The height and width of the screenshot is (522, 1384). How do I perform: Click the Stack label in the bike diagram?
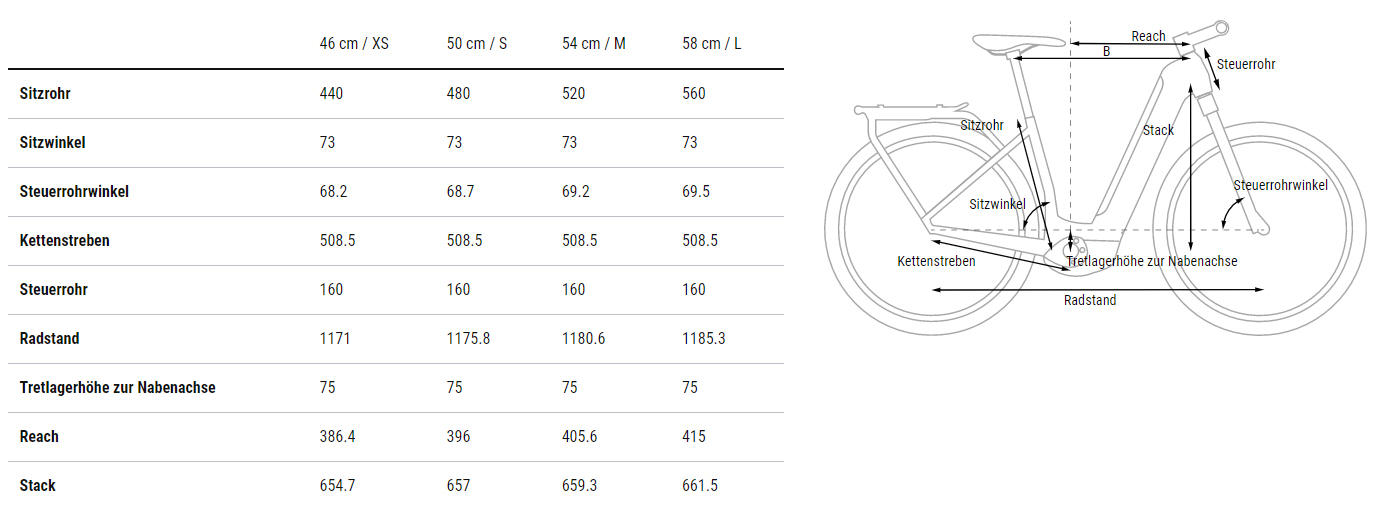pyautogui.click(x=1158, y=130)
